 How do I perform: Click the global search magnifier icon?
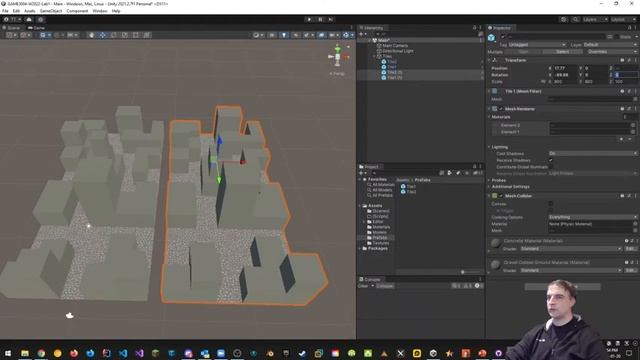pyautogui.click(x=575, y=20)
